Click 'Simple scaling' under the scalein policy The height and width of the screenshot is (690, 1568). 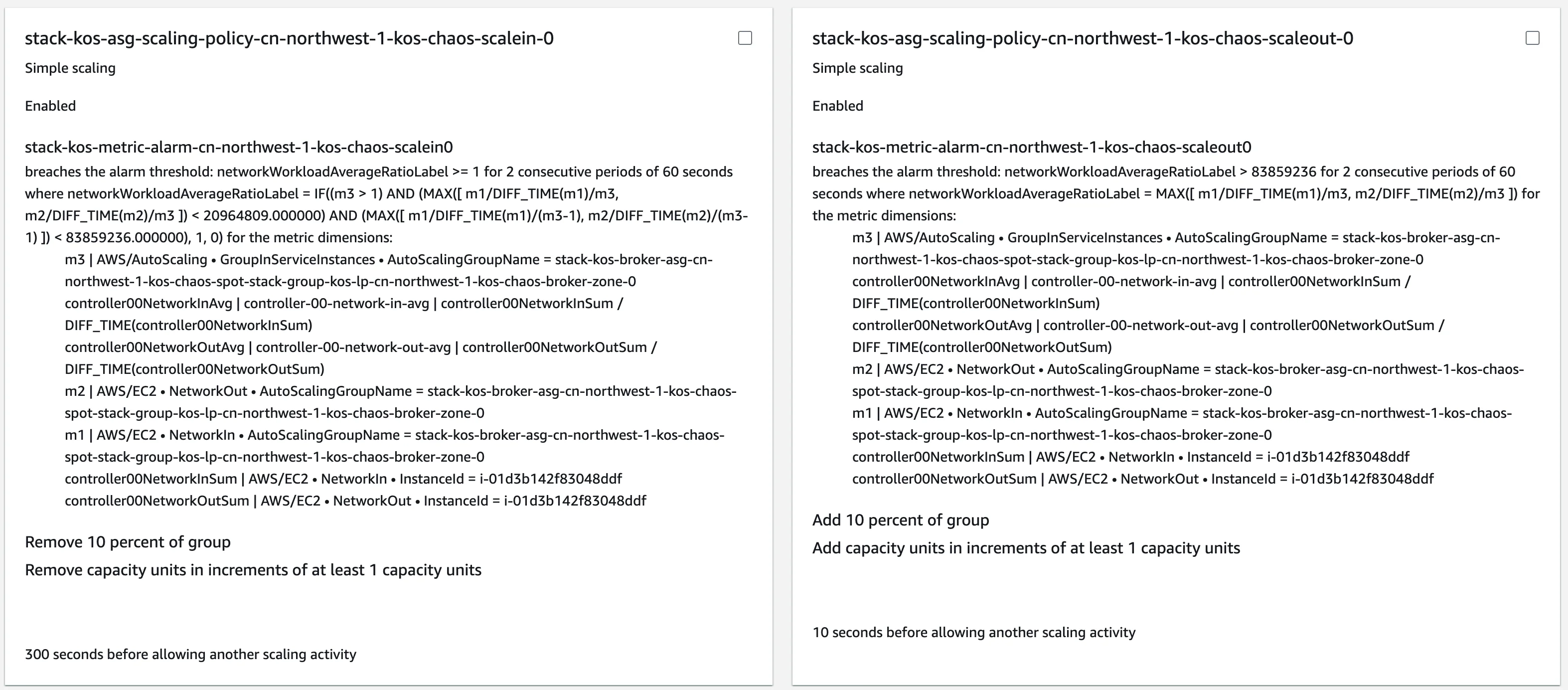(70, 68)
